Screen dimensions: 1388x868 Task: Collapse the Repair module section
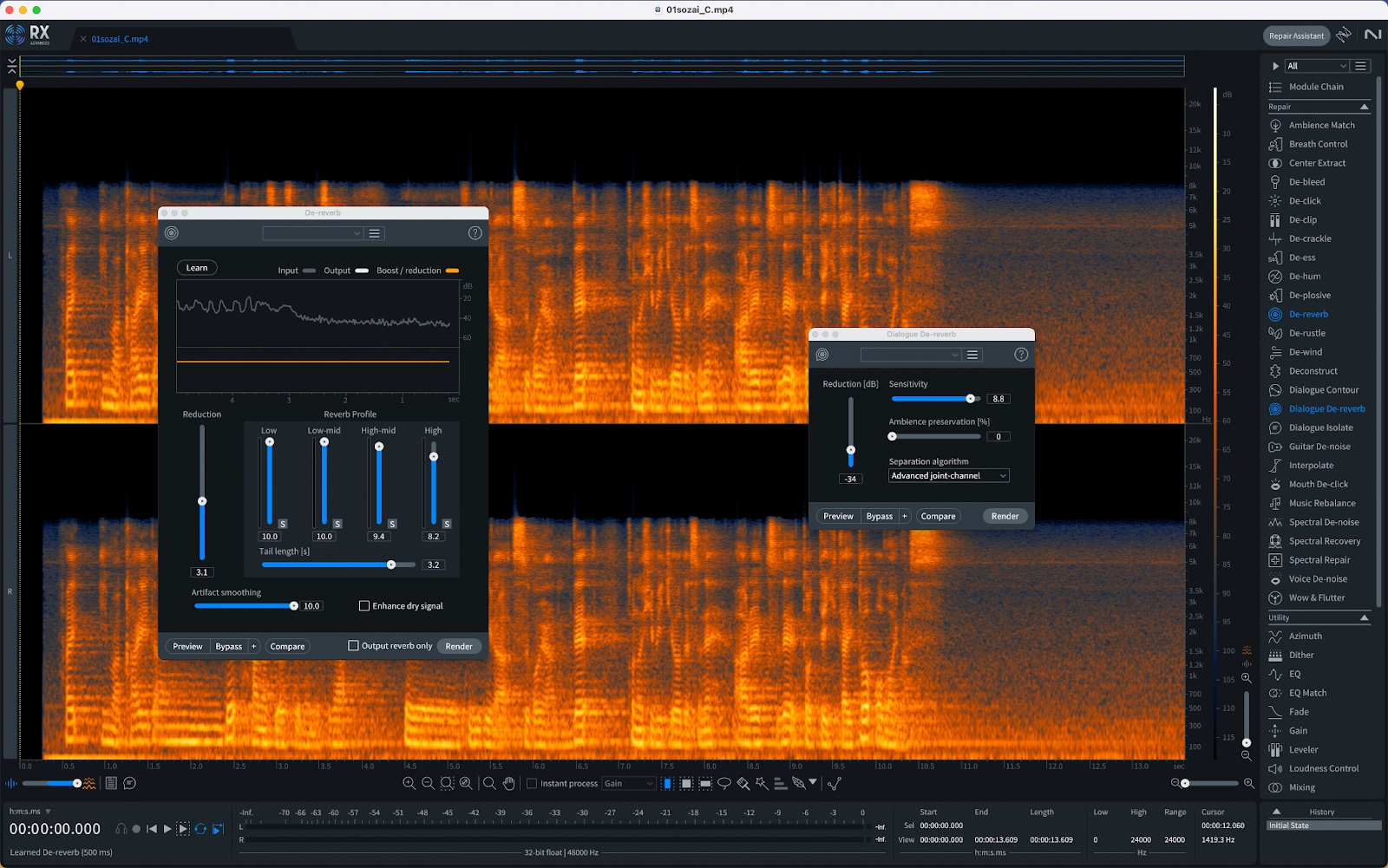[x=1364, y=107]
